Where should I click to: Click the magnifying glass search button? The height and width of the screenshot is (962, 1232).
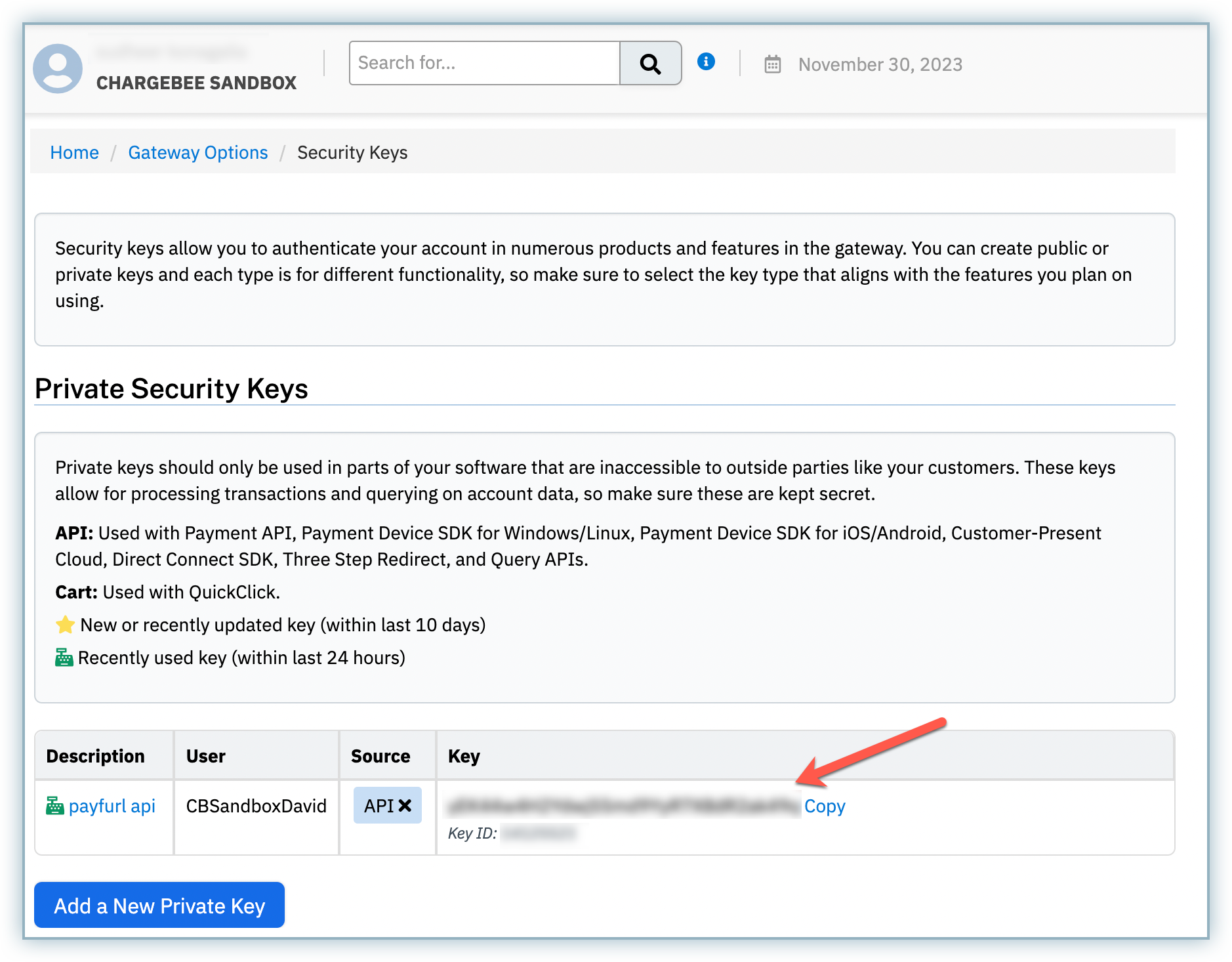649,64
